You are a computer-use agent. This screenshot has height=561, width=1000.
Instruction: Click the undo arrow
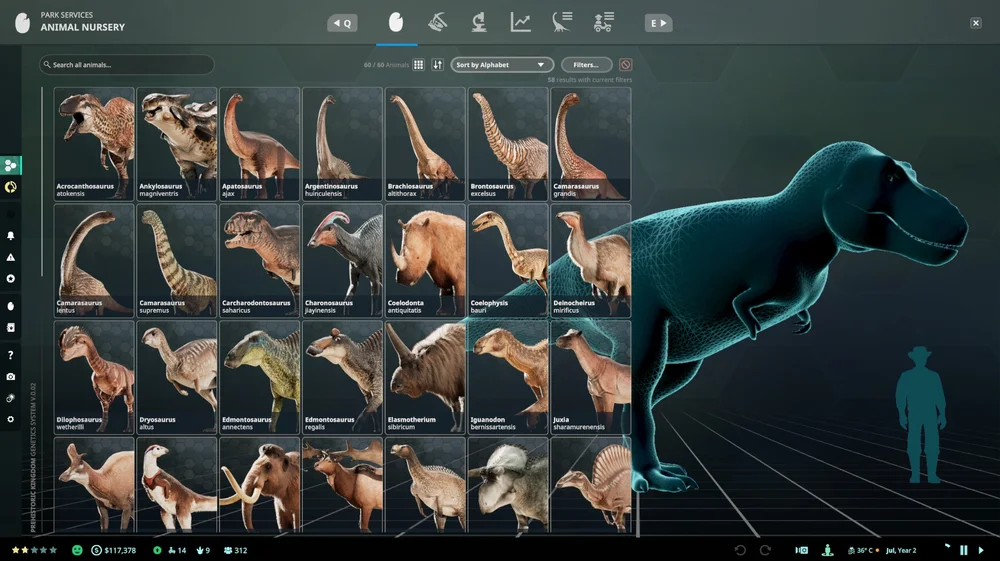coord(740,550)
